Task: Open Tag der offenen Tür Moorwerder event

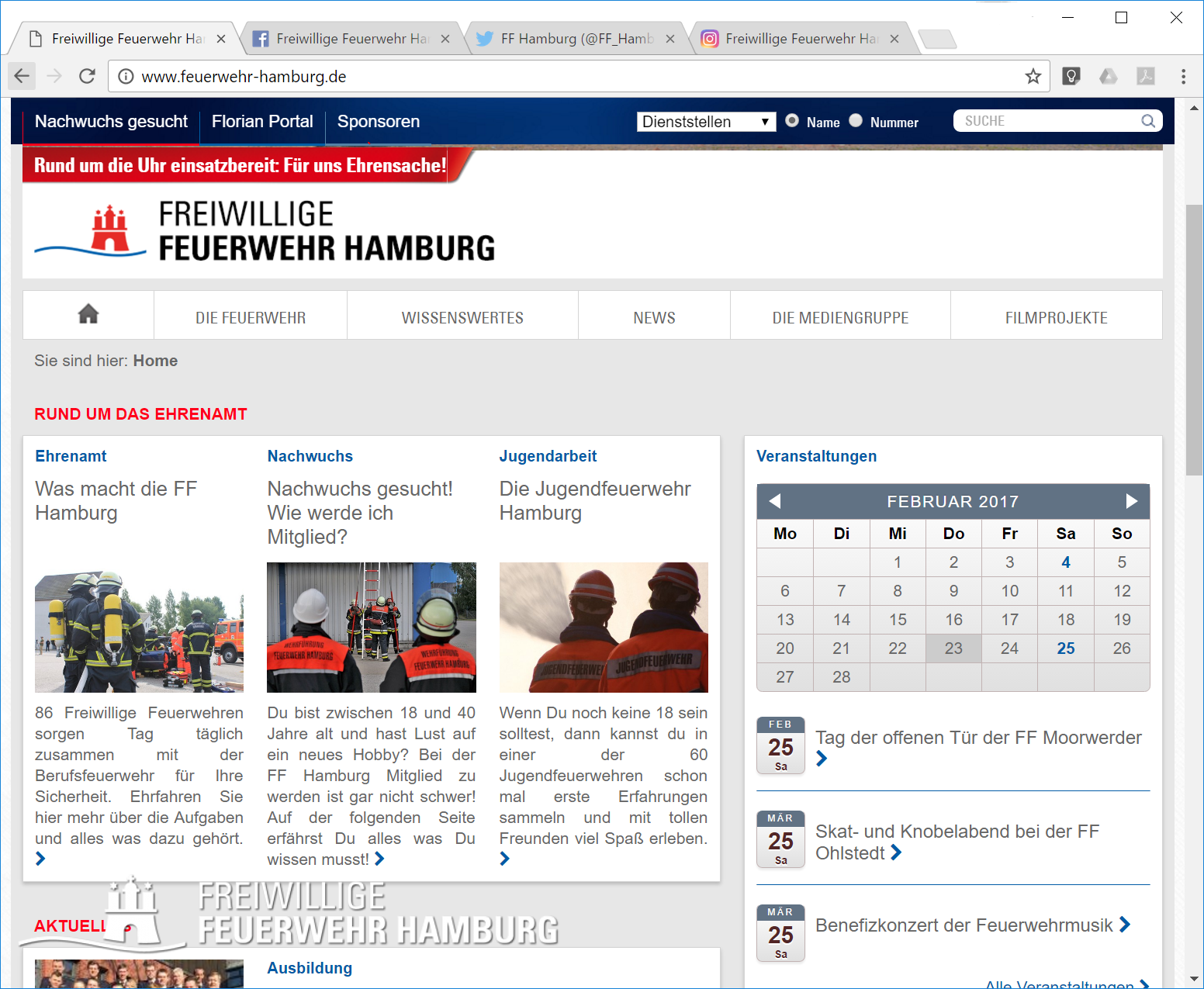Action: [x=977, y=738]
